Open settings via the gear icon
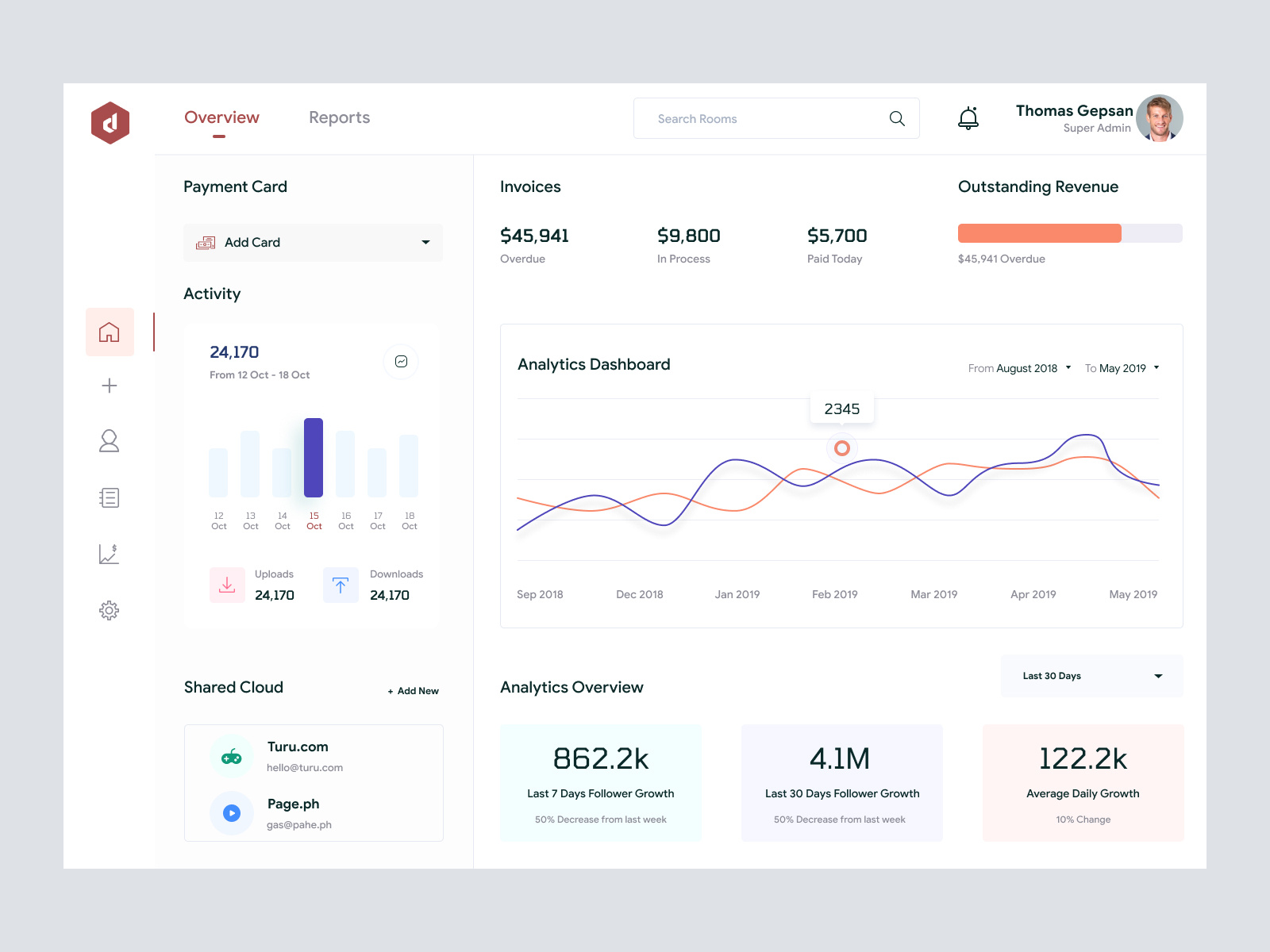Screen dimensions: 1270x952 pos(109,611)
